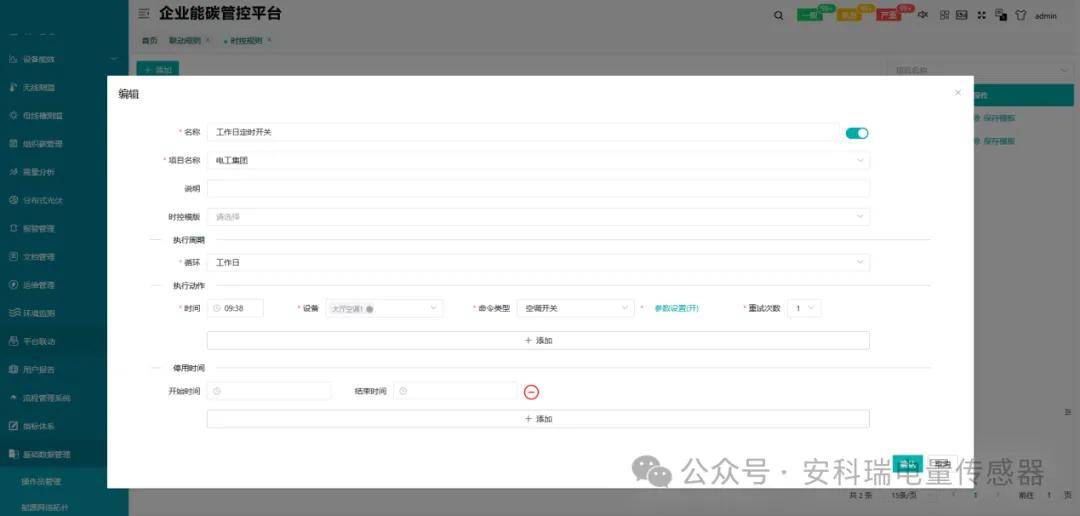Open the admin user menu
This screenshot has height=516, width=1080.
[1046, 16]
